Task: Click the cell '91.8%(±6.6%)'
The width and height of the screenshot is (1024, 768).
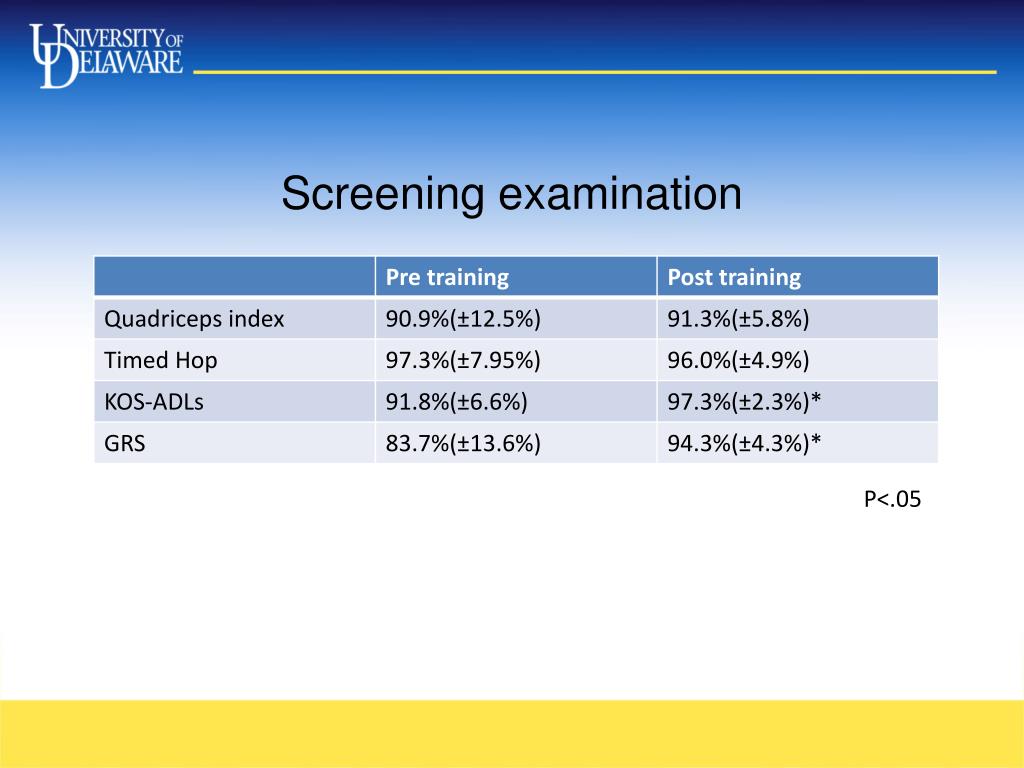Action: [516, 402]
